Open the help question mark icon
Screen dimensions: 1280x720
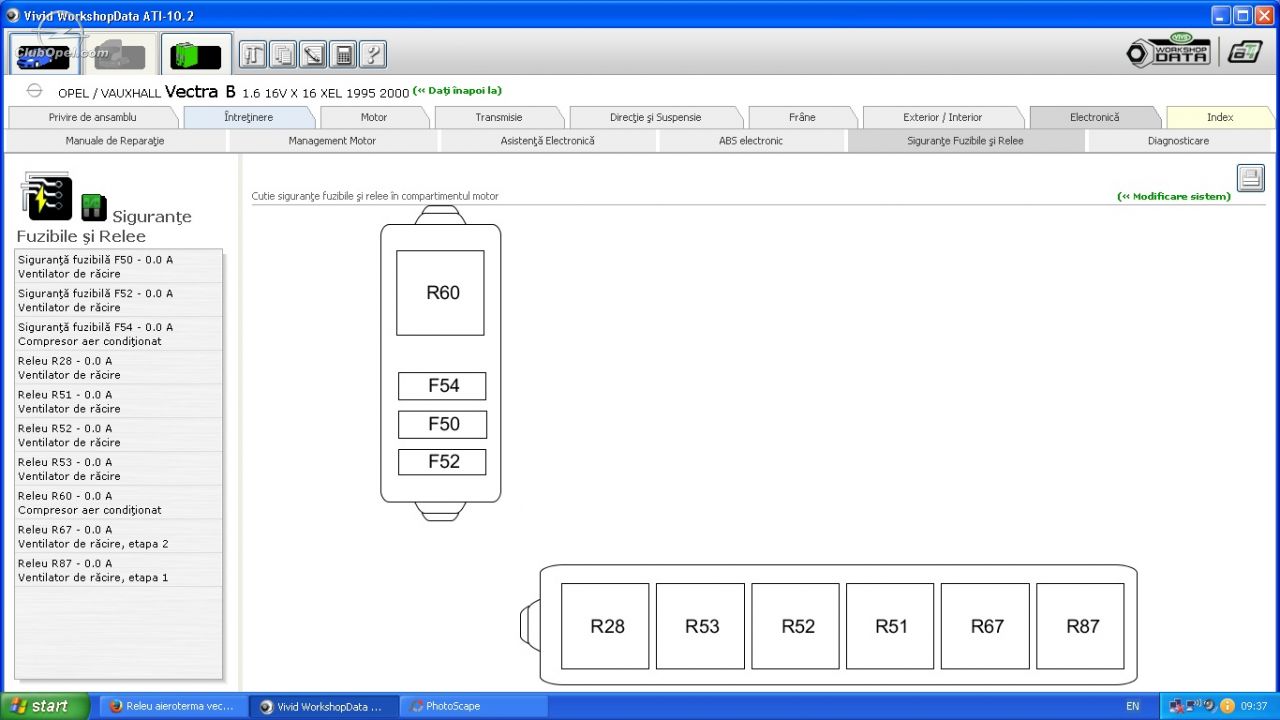(x=373, y=55)
